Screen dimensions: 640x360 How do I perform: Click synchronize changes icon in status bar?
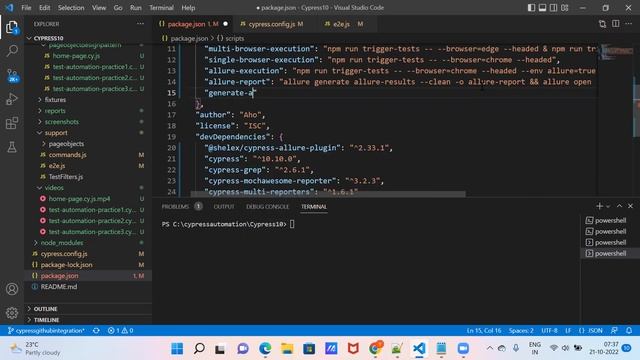(96, 331)
